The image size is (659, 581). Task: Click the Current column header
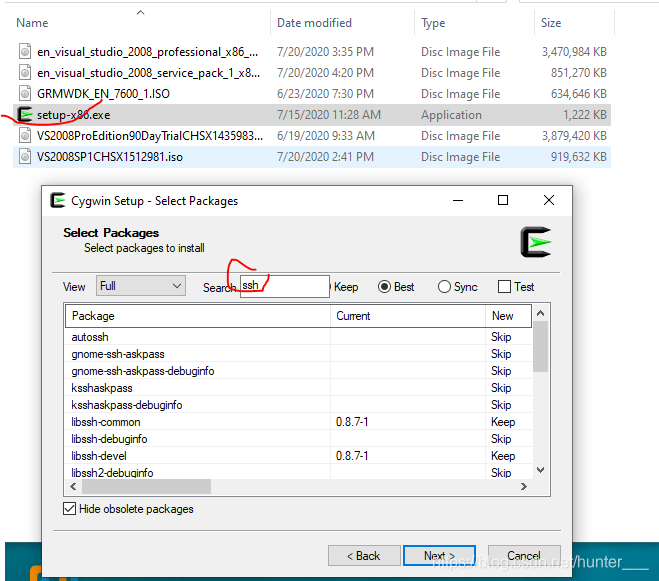408,316
